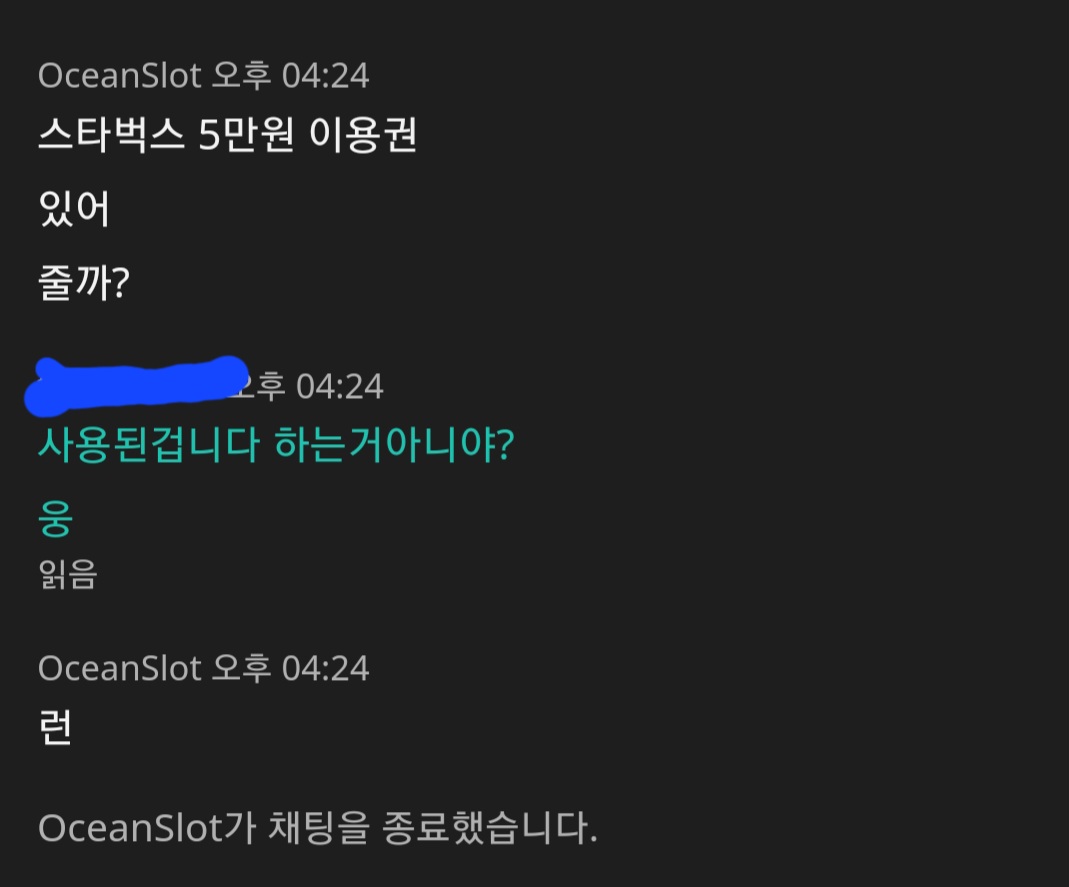Click the 읽음 read receipt
This screenshot has width=1069, height=887.
tap(68, 574)
